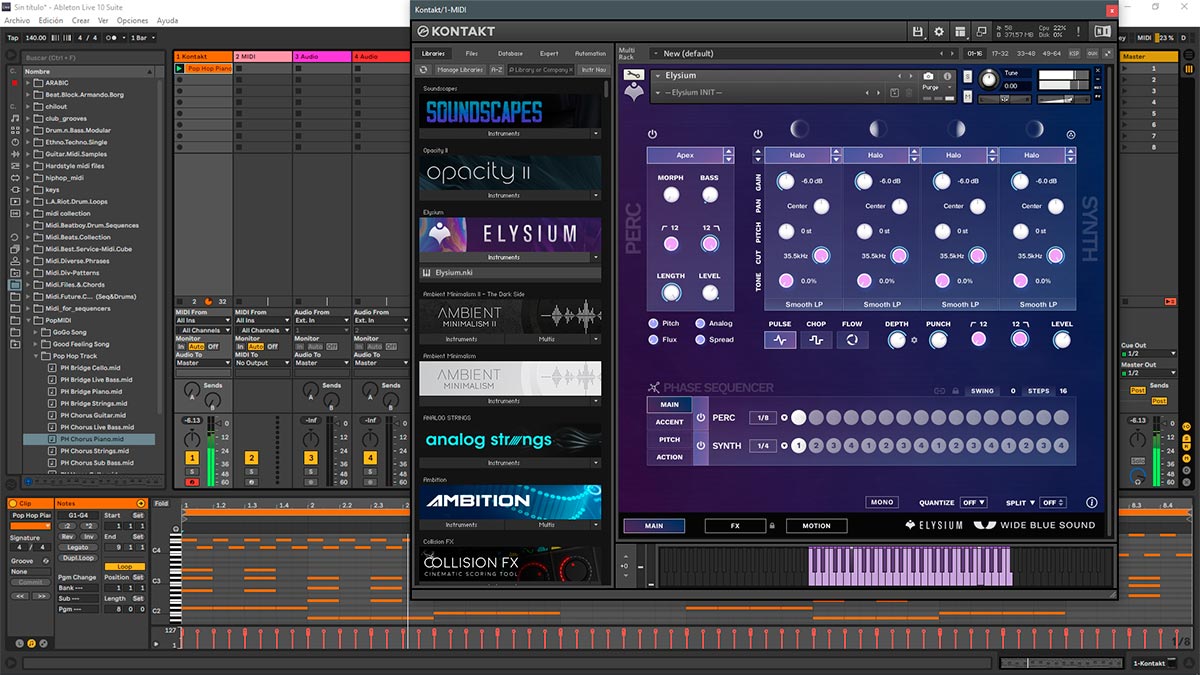Toggle the SYNTH sequencer row power
1200x675 pixels.
pos(700,445)
